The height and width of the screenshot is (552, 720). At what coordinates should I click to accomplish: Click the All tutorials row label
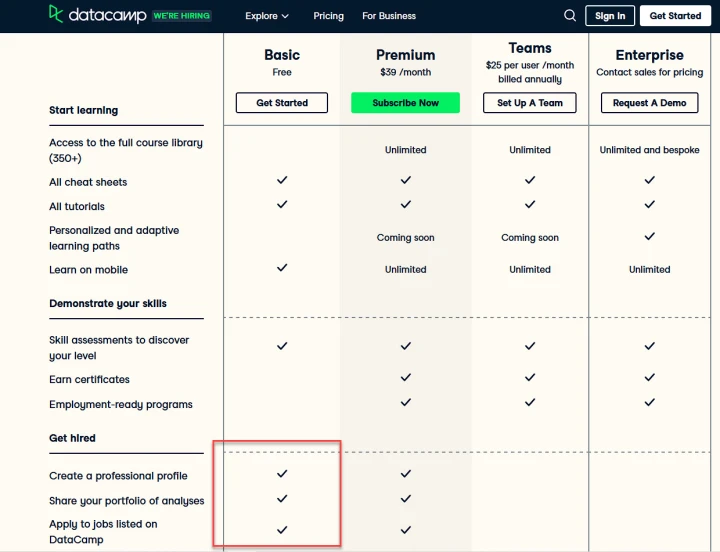coord(77,207)
